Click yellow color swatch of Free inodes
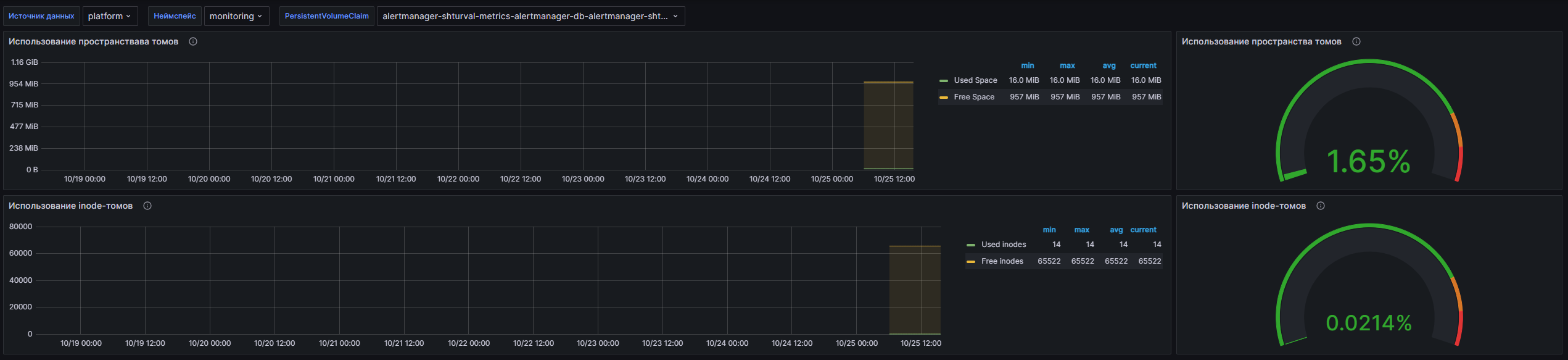The height and width of the screenshot is (360, 1568). point(971,262)
